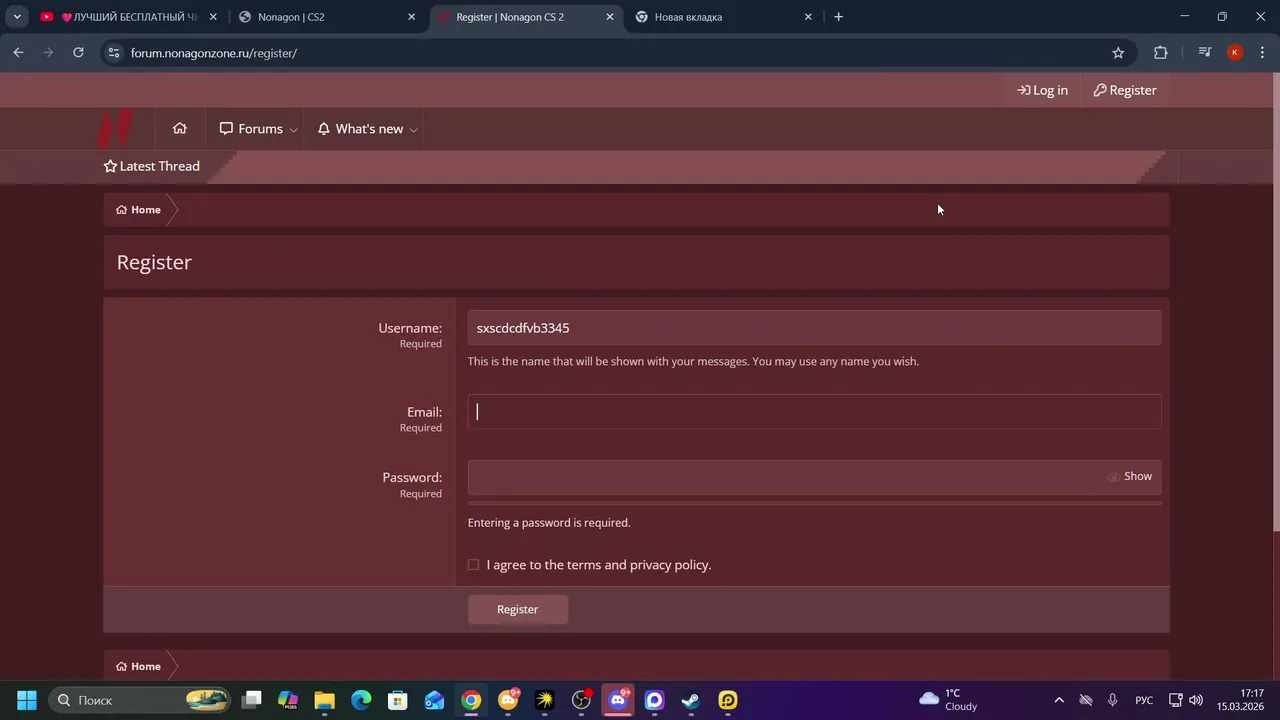Go back to the previous page
1280x720 pixels.
click(18, 53)
